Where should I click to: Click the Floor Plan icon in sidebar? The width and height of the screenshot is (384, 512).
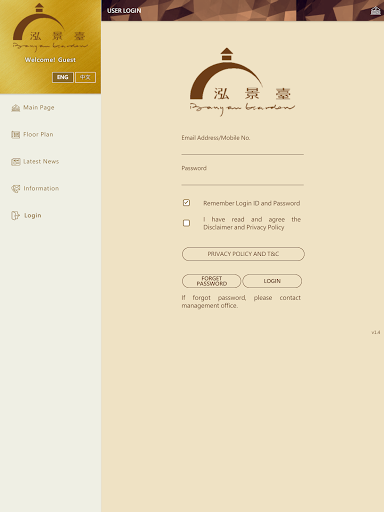coord(16,135)
